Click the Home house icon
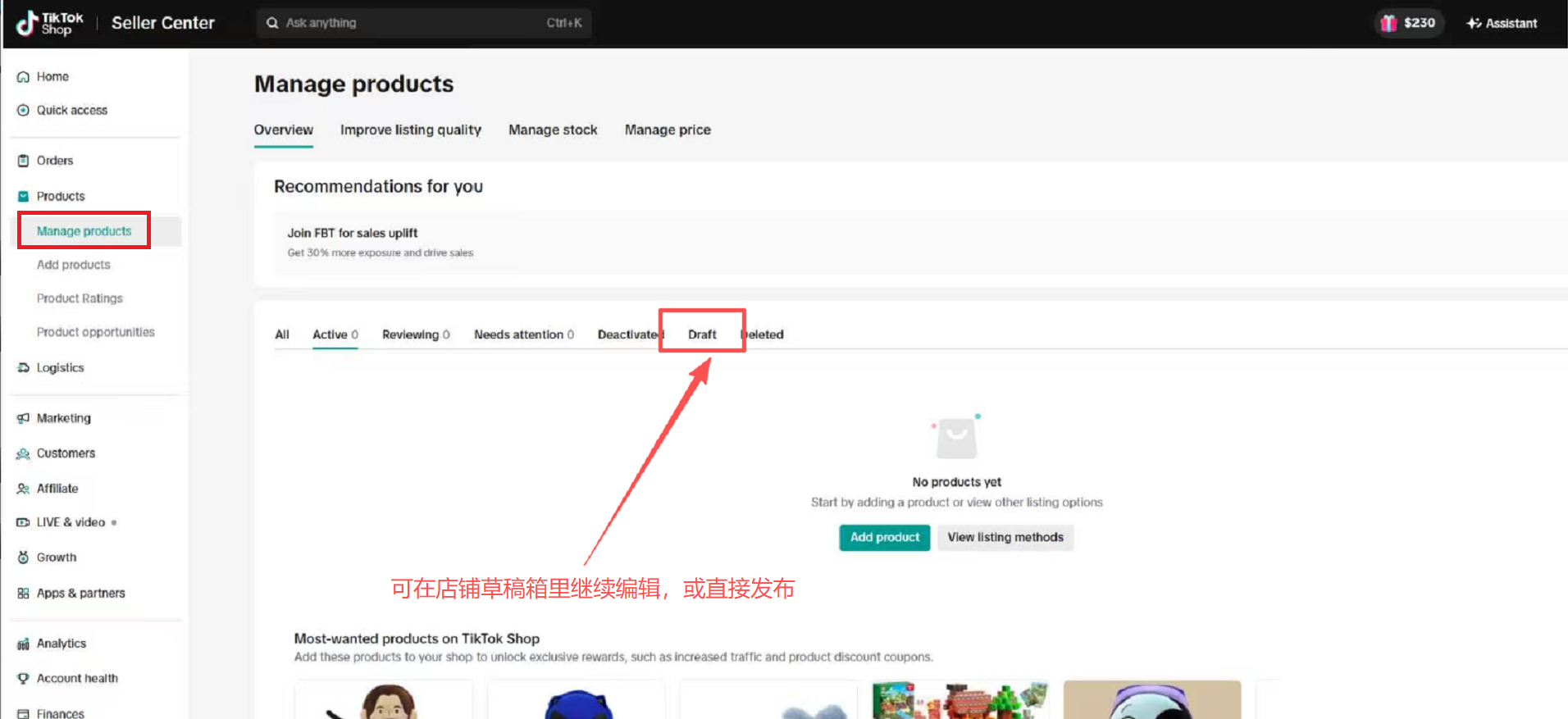Screen dimensions: 1568x719 23,77
